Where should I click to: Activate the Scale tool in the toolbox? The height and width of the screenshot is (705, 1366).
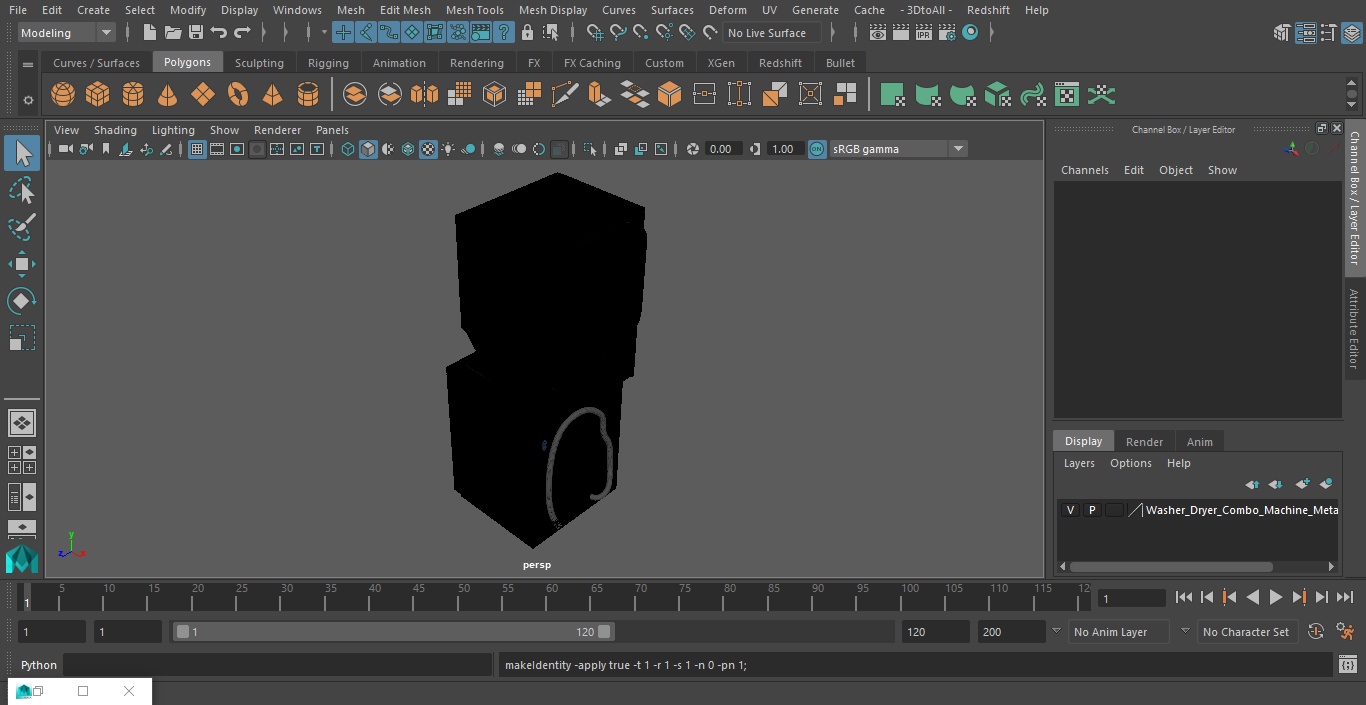tap(22, 338)
